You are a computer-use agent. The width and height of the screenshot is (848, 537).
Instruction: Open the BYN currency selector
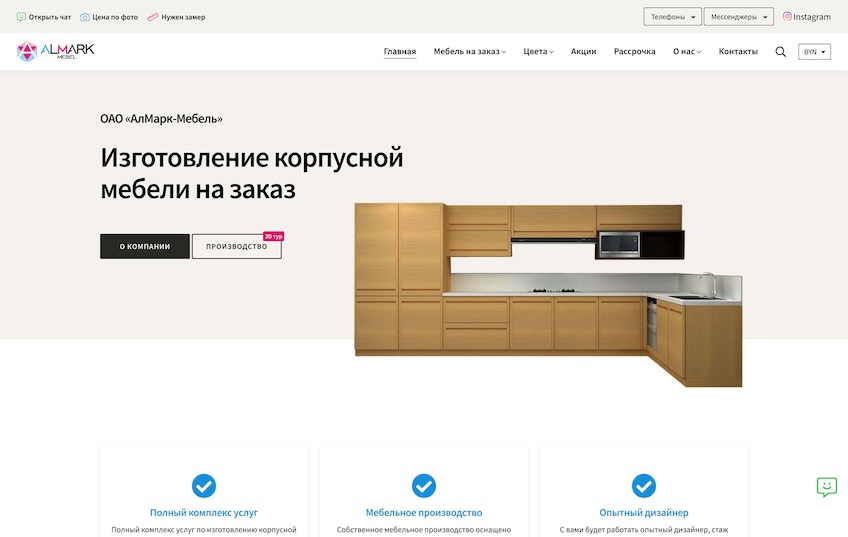point(814,52)
